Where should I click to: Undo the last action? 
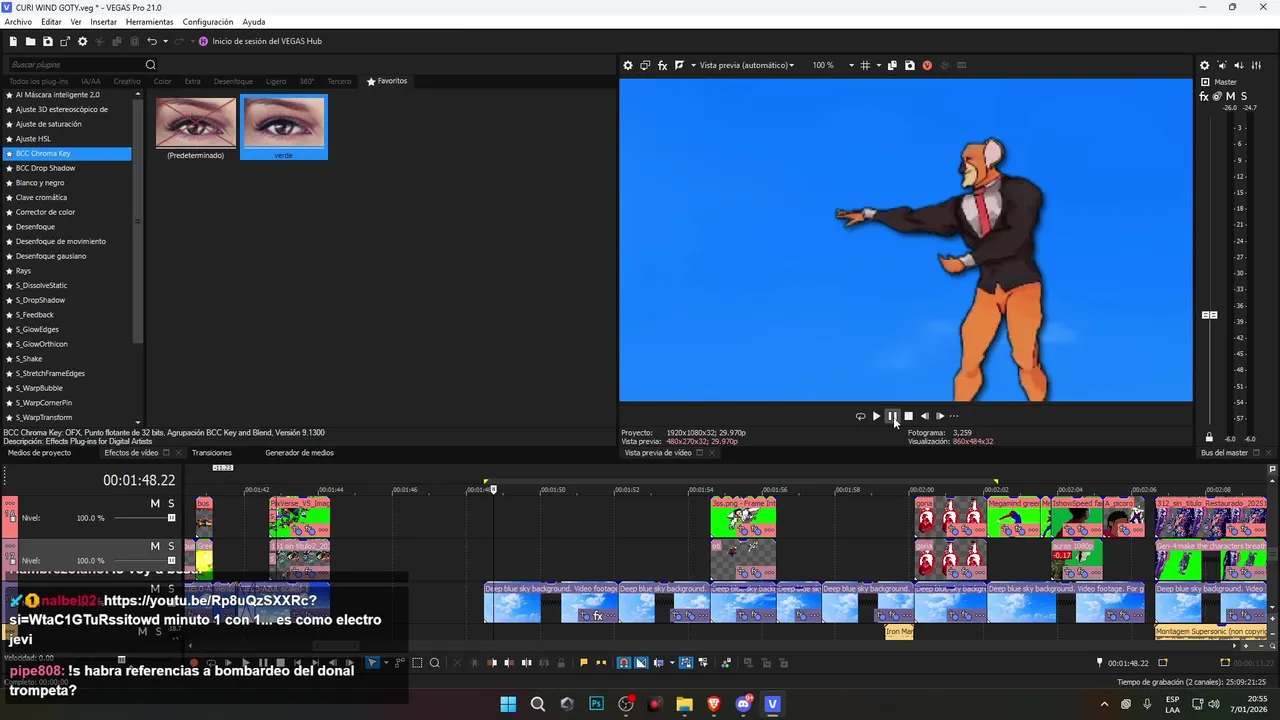pos(151,41)
